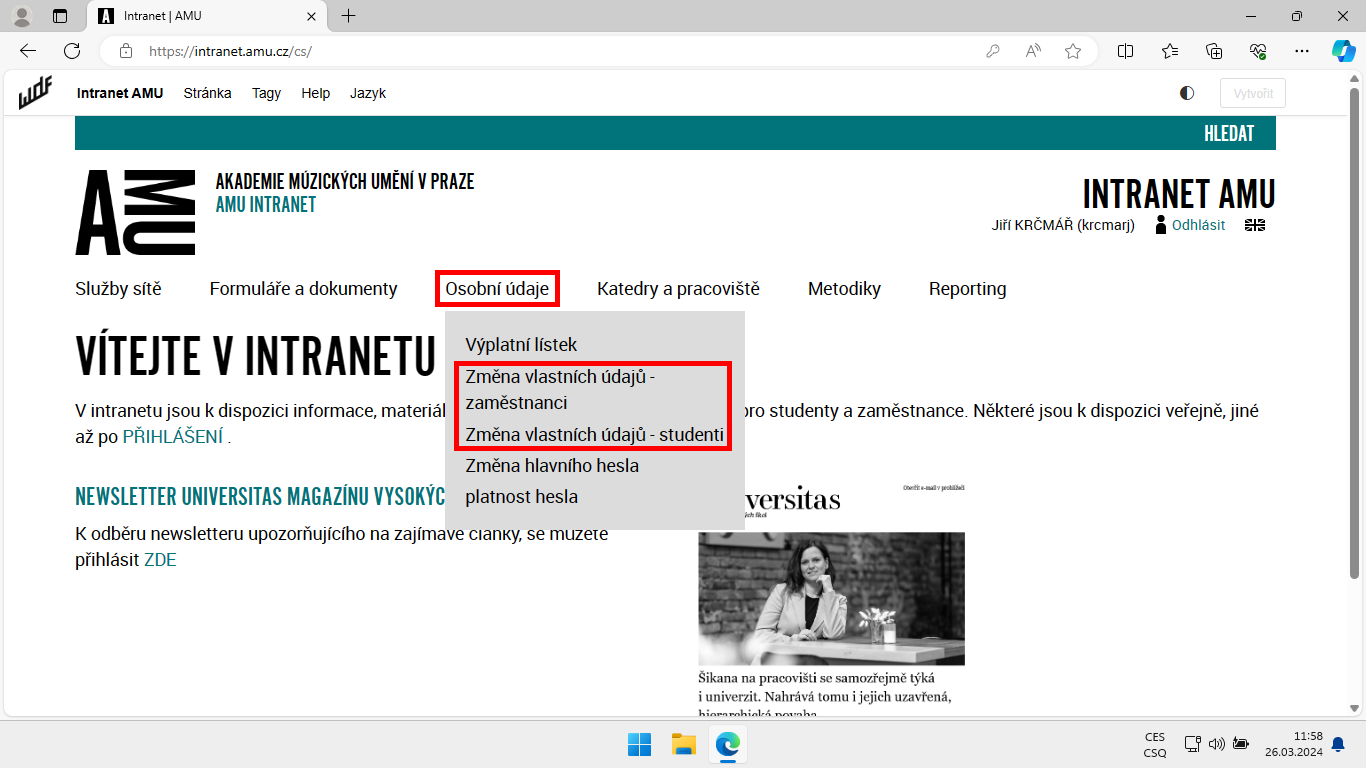The width and height of the screenshot is (1366, 768).
Task: Click ZDE newsletter signup link
Action: (160, 560)
